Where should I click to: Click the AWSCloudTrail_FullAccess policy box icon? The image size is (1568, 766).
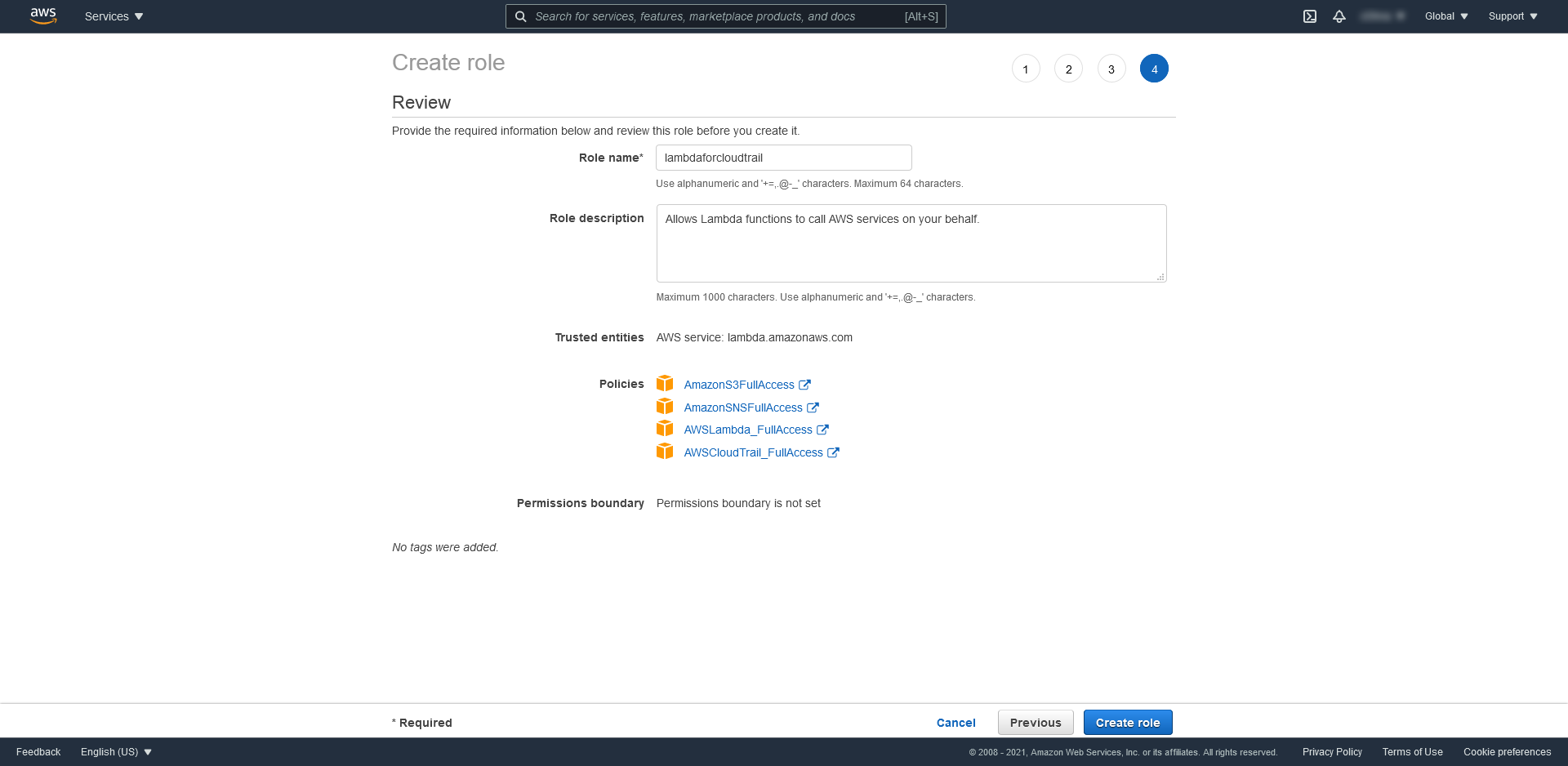[x=665, y=452]
